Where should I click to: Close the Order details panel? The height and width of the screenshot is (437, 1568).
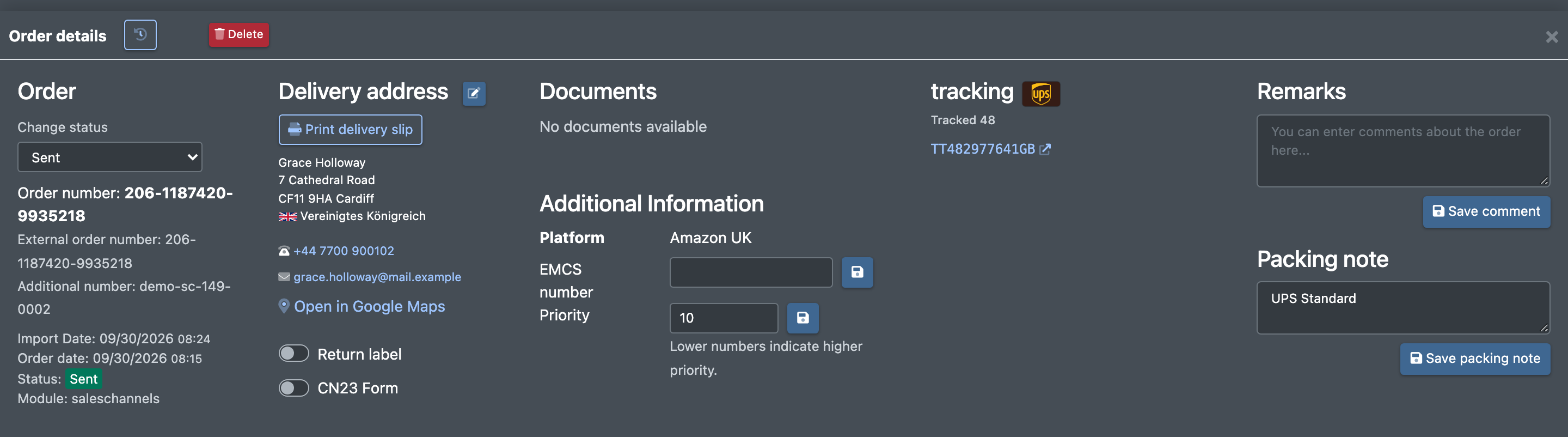pyautogui.click(x=1552, y=37)
